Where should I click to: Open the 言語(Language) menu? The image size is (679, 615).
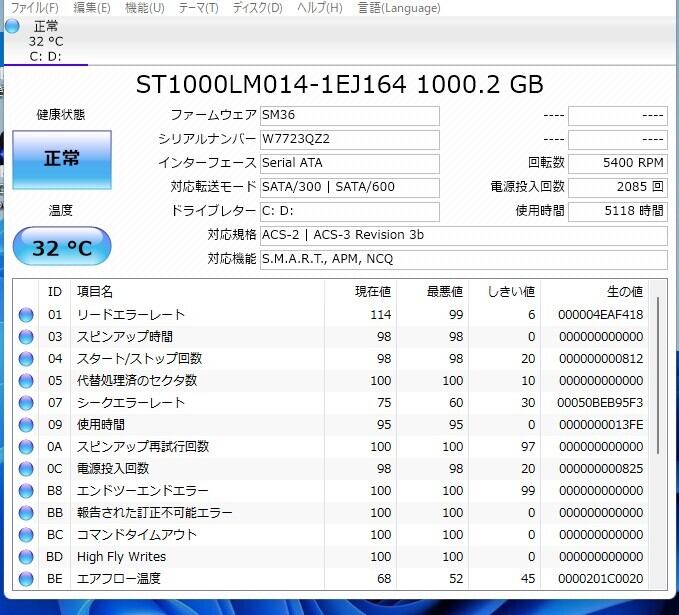[399, 8]
